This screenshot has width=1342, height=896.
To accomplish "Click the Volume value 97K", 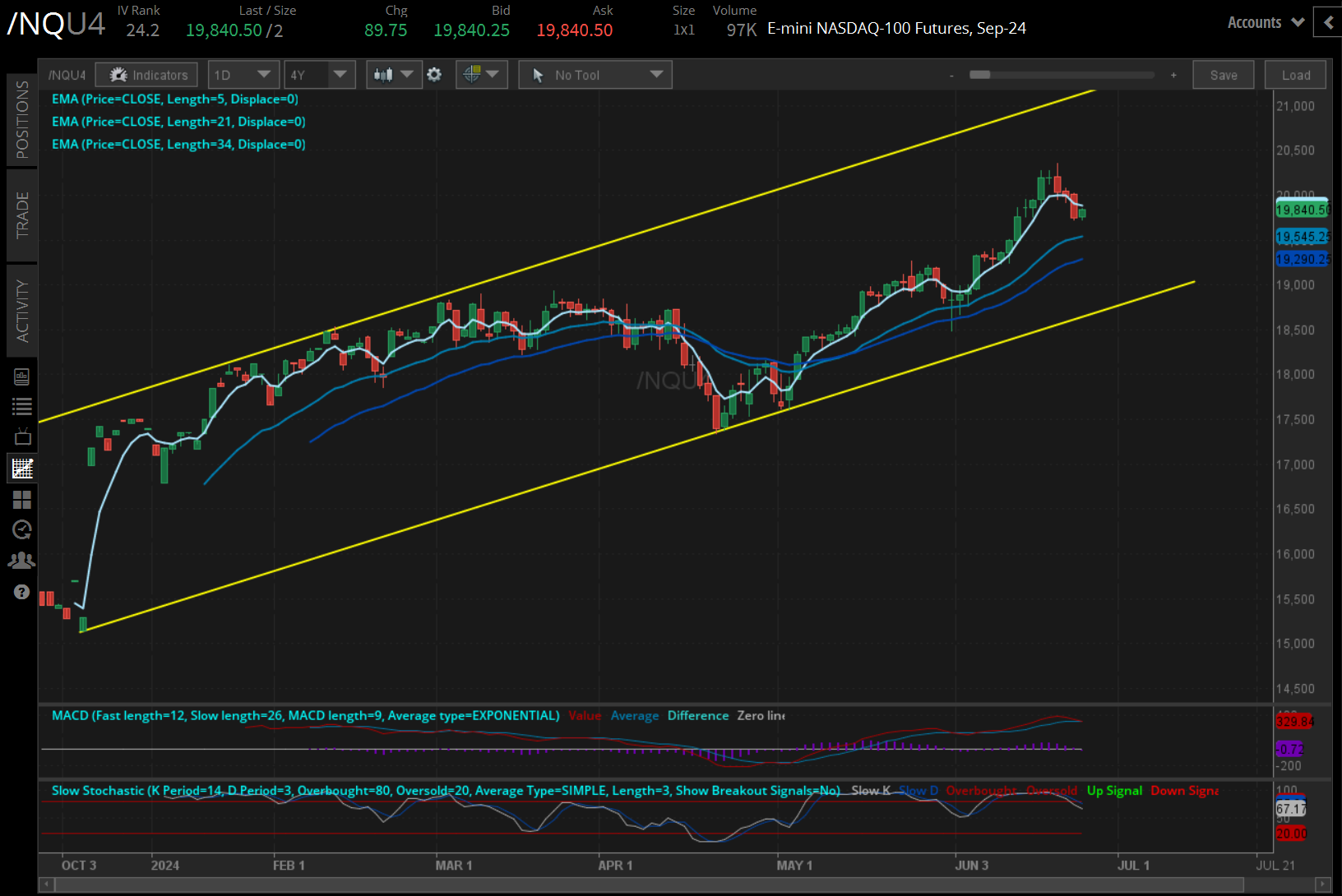I will [x=742, y=30].
